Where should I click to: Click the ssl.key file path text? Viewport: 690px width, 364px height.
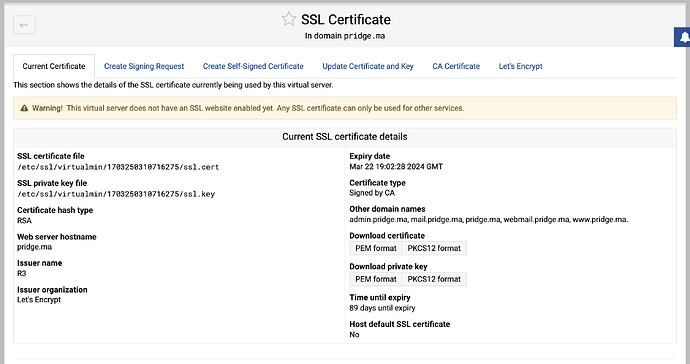point(116,194)
